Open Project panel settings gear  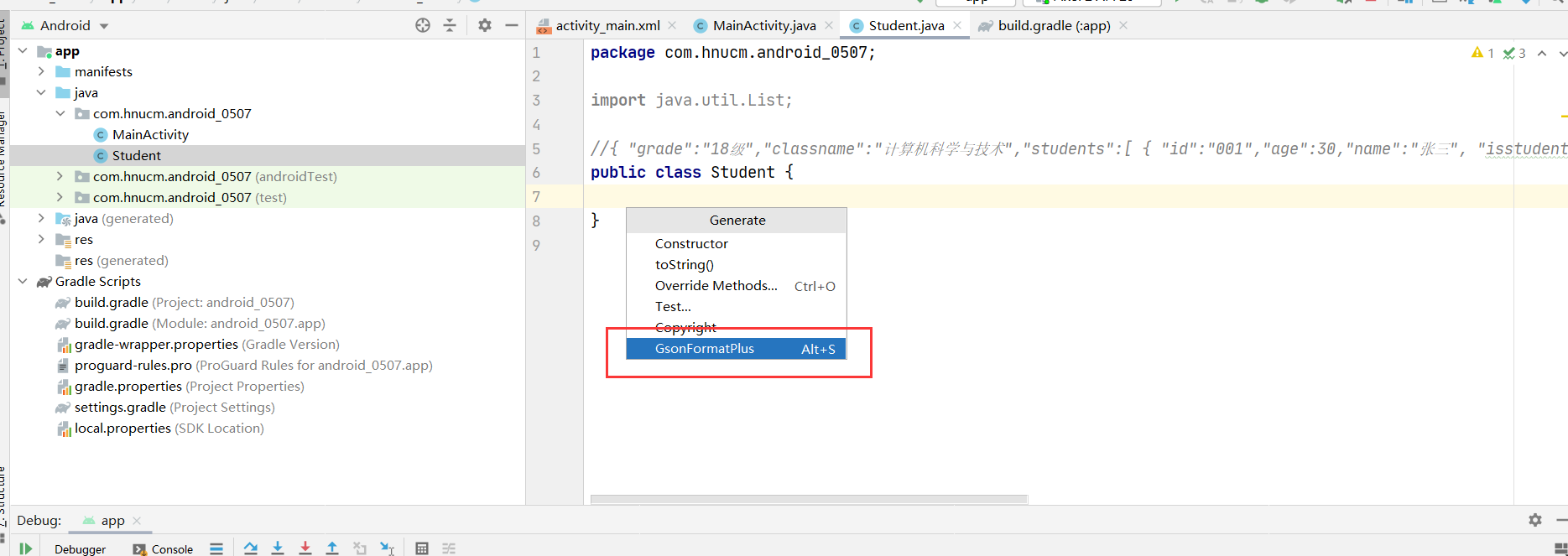485,25
